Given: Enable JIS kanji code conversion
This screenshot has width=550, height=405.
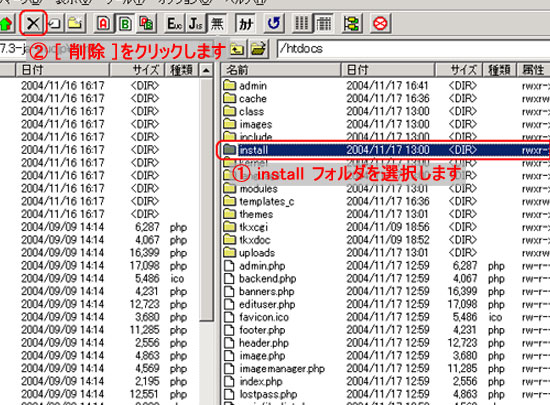Looking at the screenshot, I should [195, 23].
